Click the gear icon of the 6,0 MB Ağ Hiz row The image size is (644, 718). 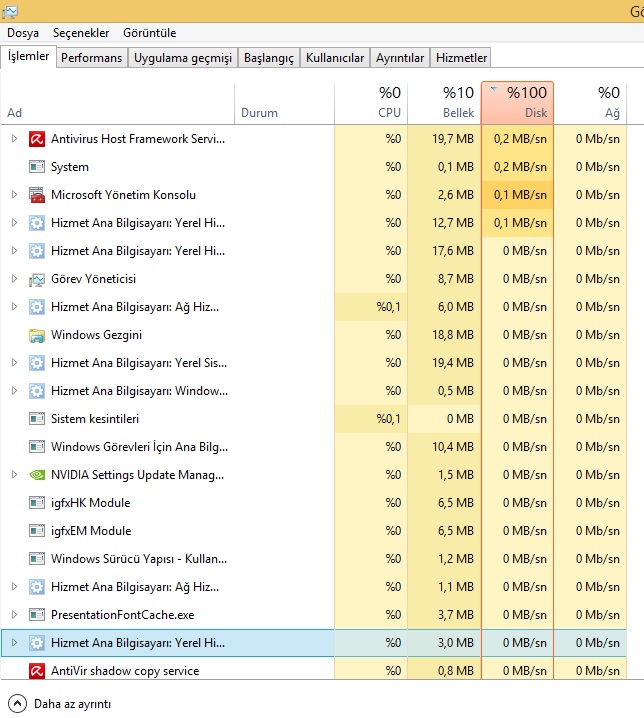pyautogui.click(x=37, y=307)
